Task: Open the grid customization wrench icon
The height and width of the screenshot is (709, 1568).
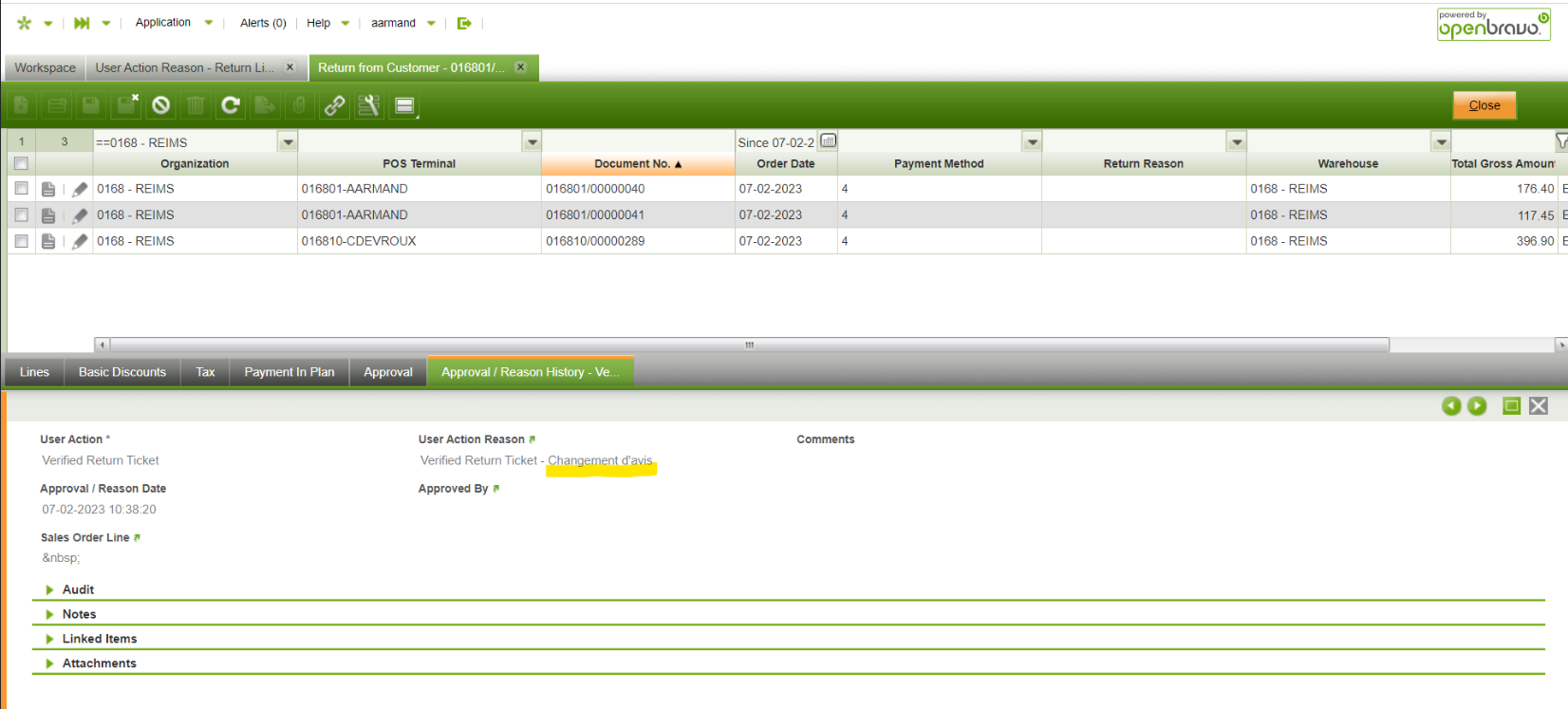Action: pyautogui.click(x=369, y=105)
